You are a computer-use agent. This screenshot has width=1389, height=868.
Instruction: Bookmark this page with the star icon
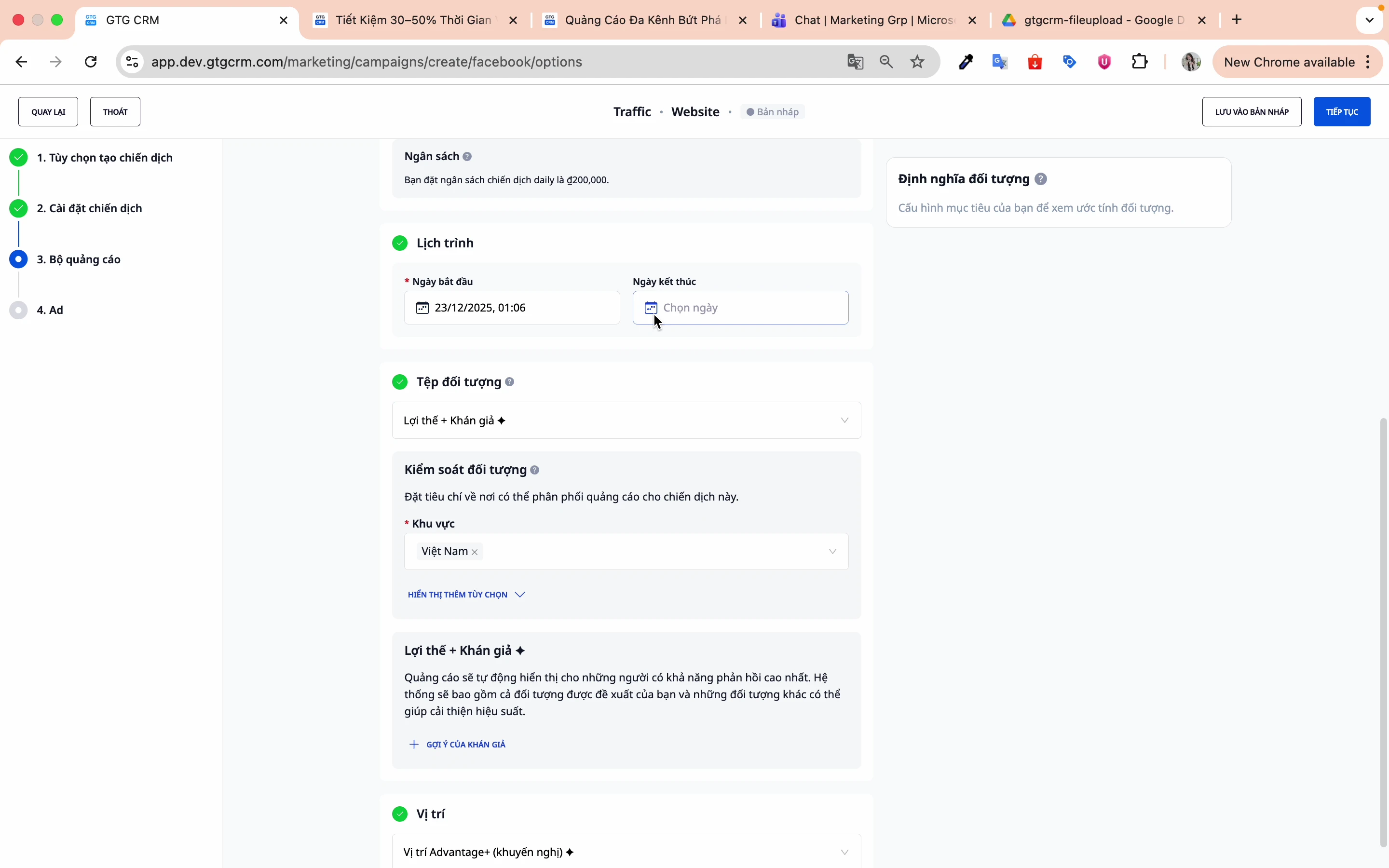click(918, 62)
